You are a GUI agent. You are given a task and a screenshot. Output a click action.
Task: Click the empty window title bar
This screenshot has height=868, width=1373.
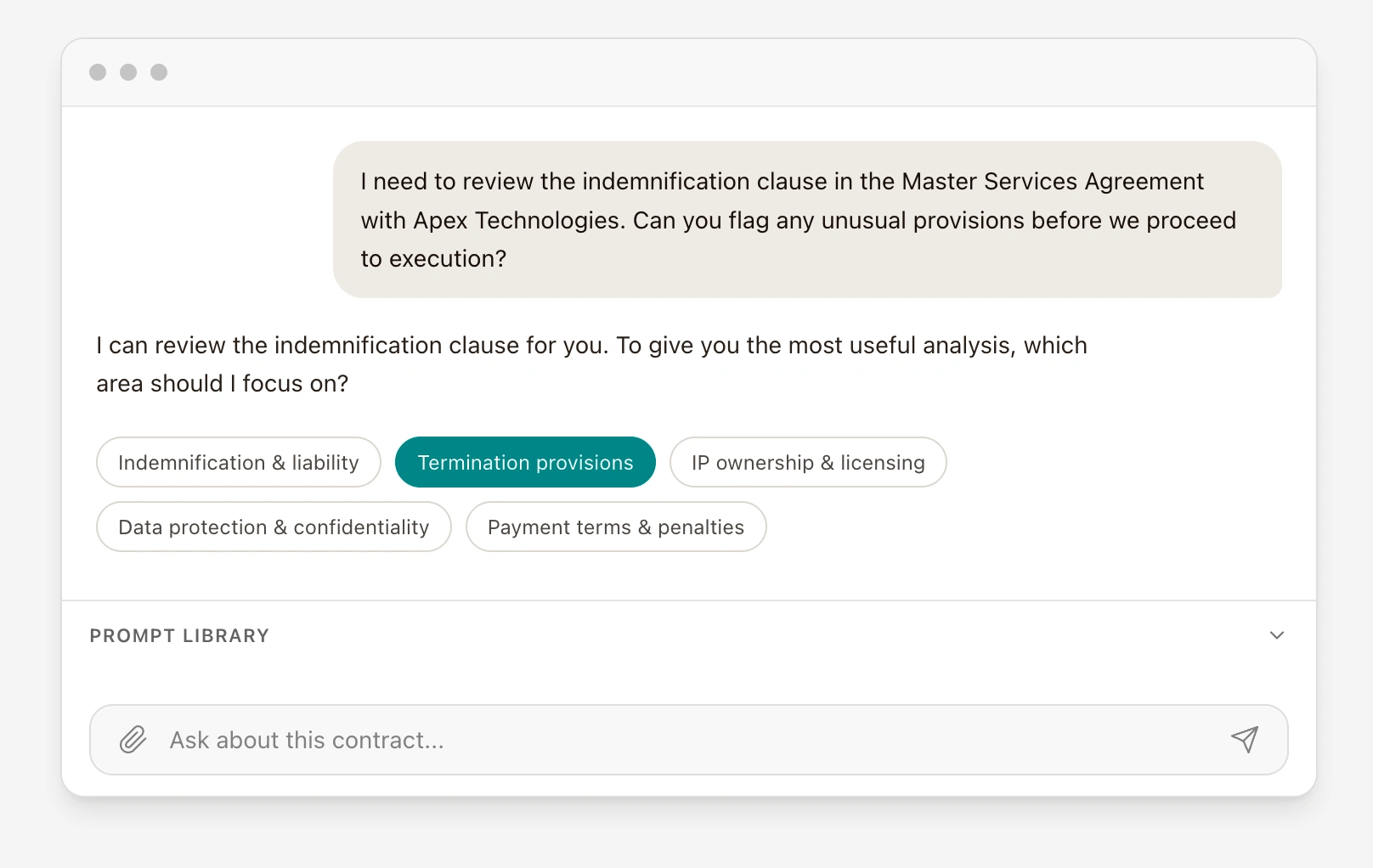coord(688,72)
